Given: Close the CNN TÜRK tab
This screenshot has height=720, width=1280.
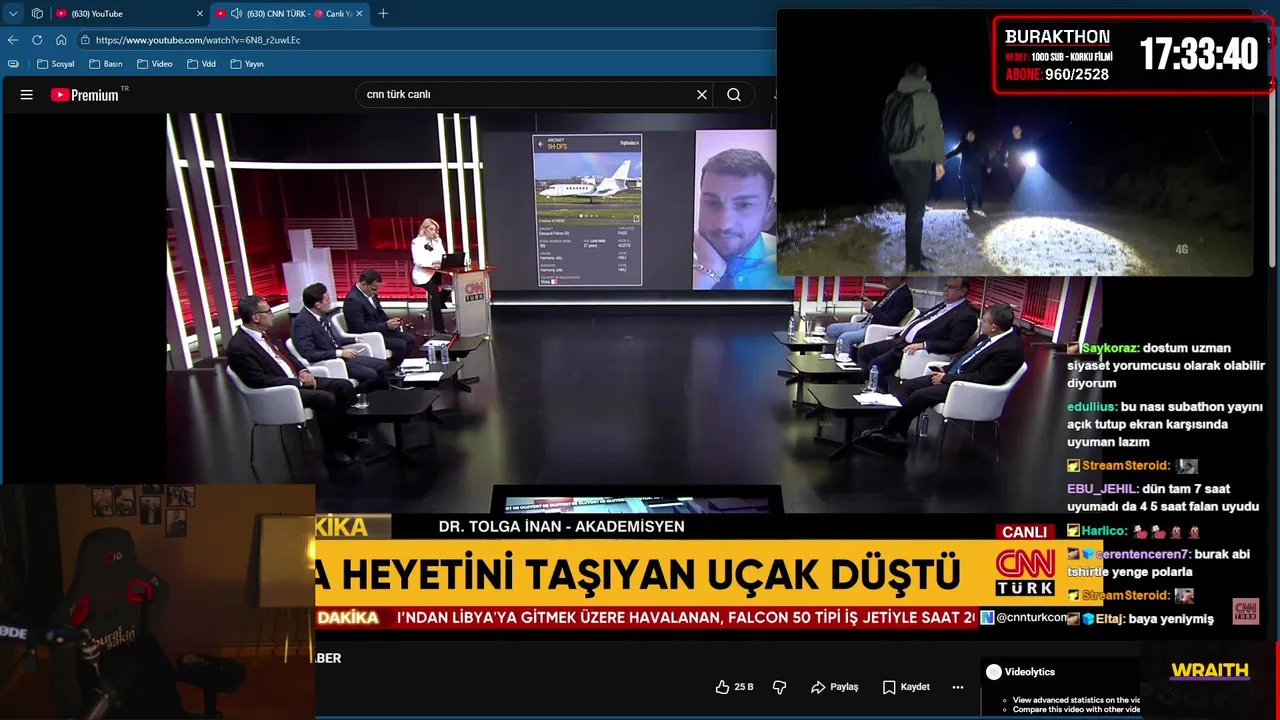Looking at the screenshot, I should 358,13.
